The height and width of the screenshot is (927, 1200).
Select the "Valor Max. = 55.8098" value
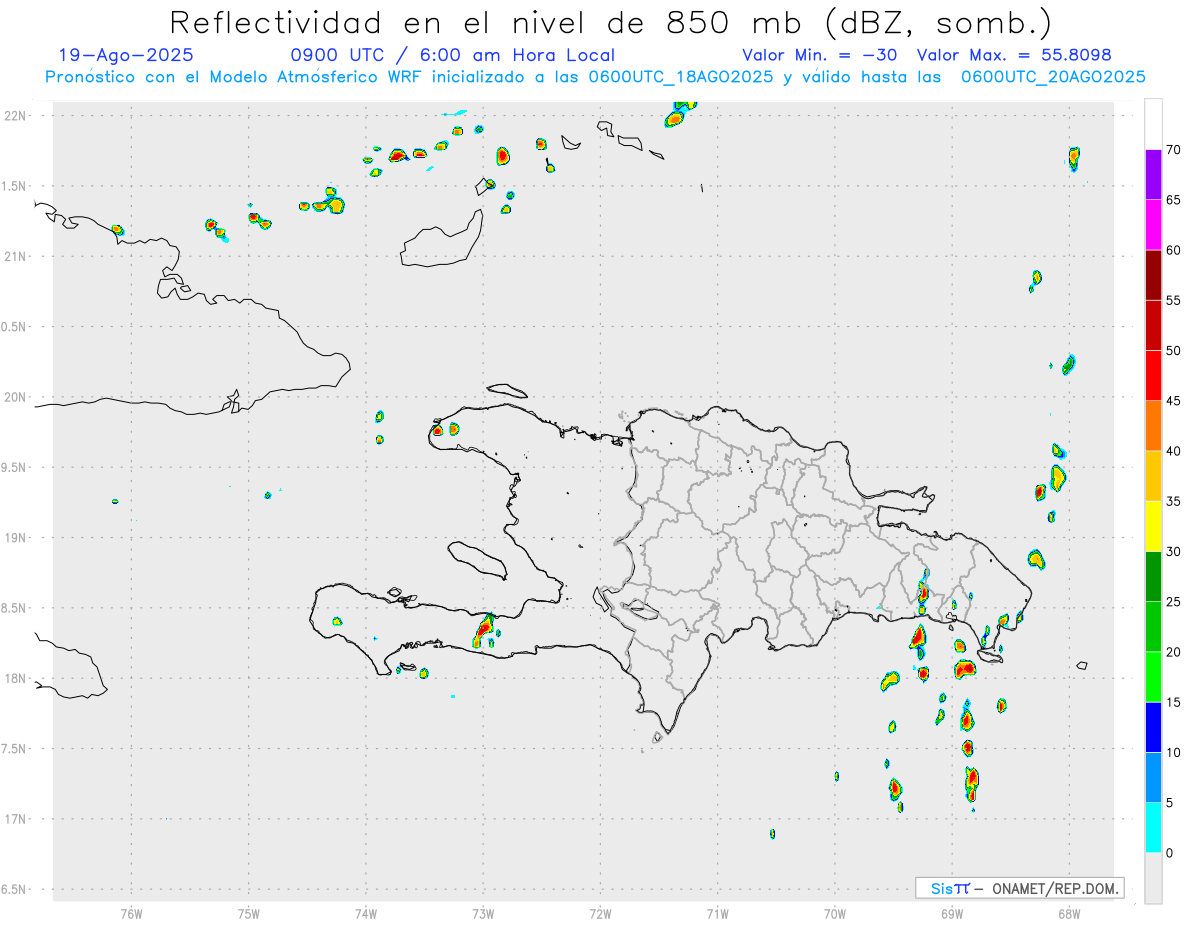pyautogui.click(x=1014, y=55)
